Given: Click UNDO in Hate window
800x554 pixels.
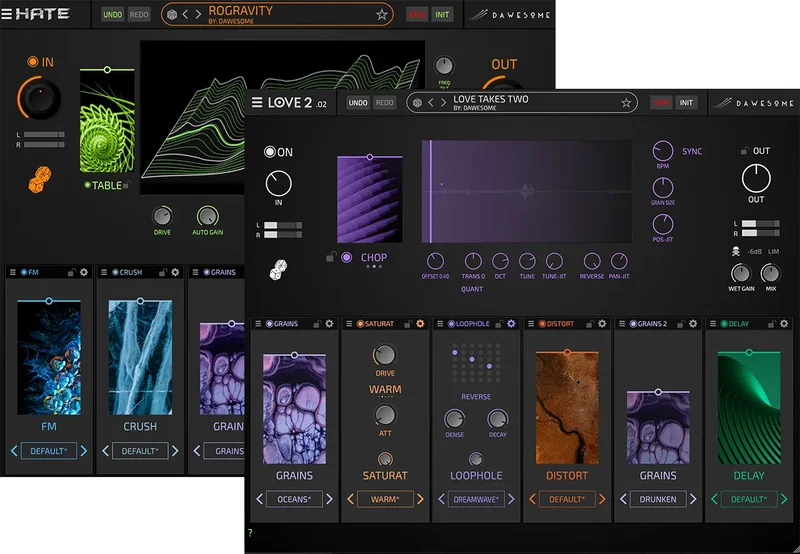Looking at the screenshot, I should 112,14.
